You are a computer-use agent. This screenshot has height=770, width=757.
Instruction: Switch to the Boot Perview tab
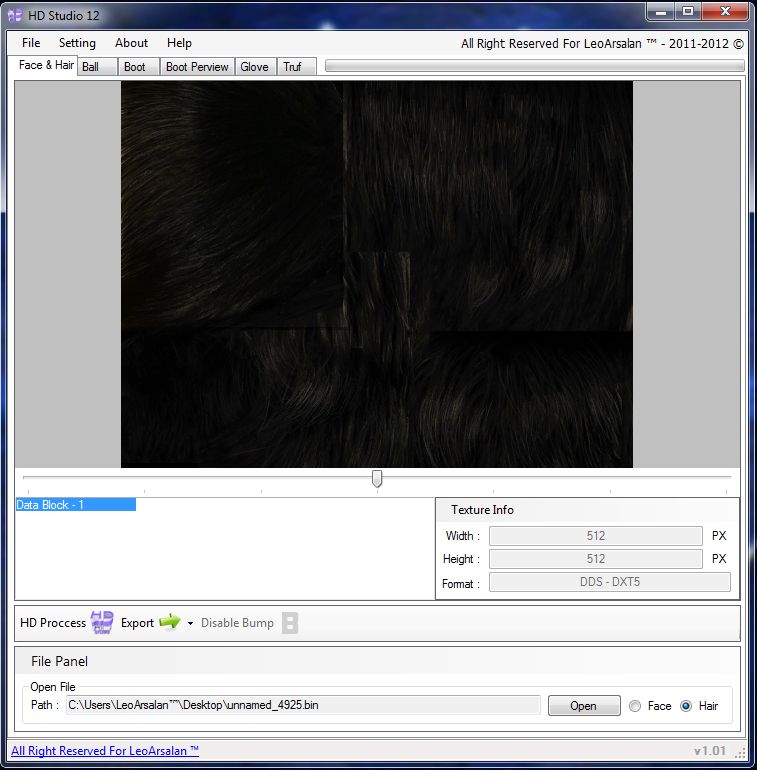tap(197, 67)
